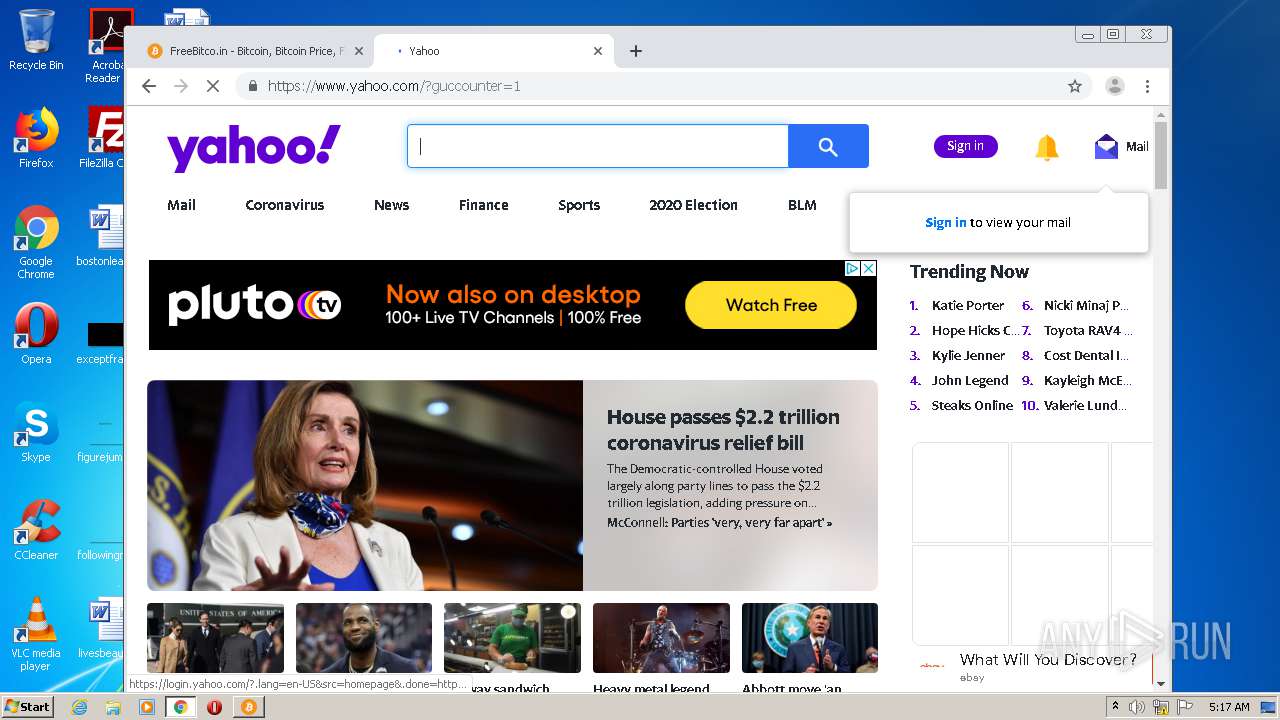Open the Chrome three-dot menu

tap(1147, 86)
